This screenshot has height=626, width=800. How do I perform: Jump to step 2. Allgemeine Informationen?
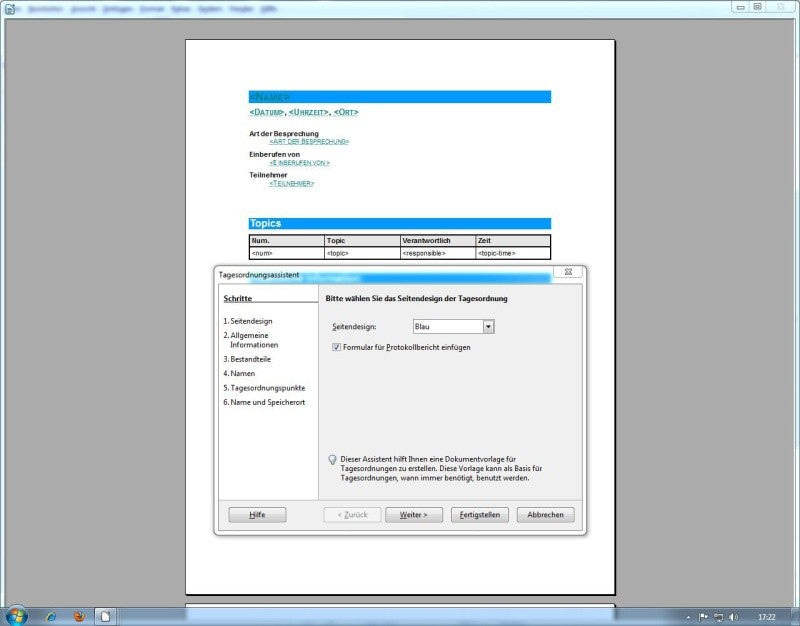pos(251,340)
